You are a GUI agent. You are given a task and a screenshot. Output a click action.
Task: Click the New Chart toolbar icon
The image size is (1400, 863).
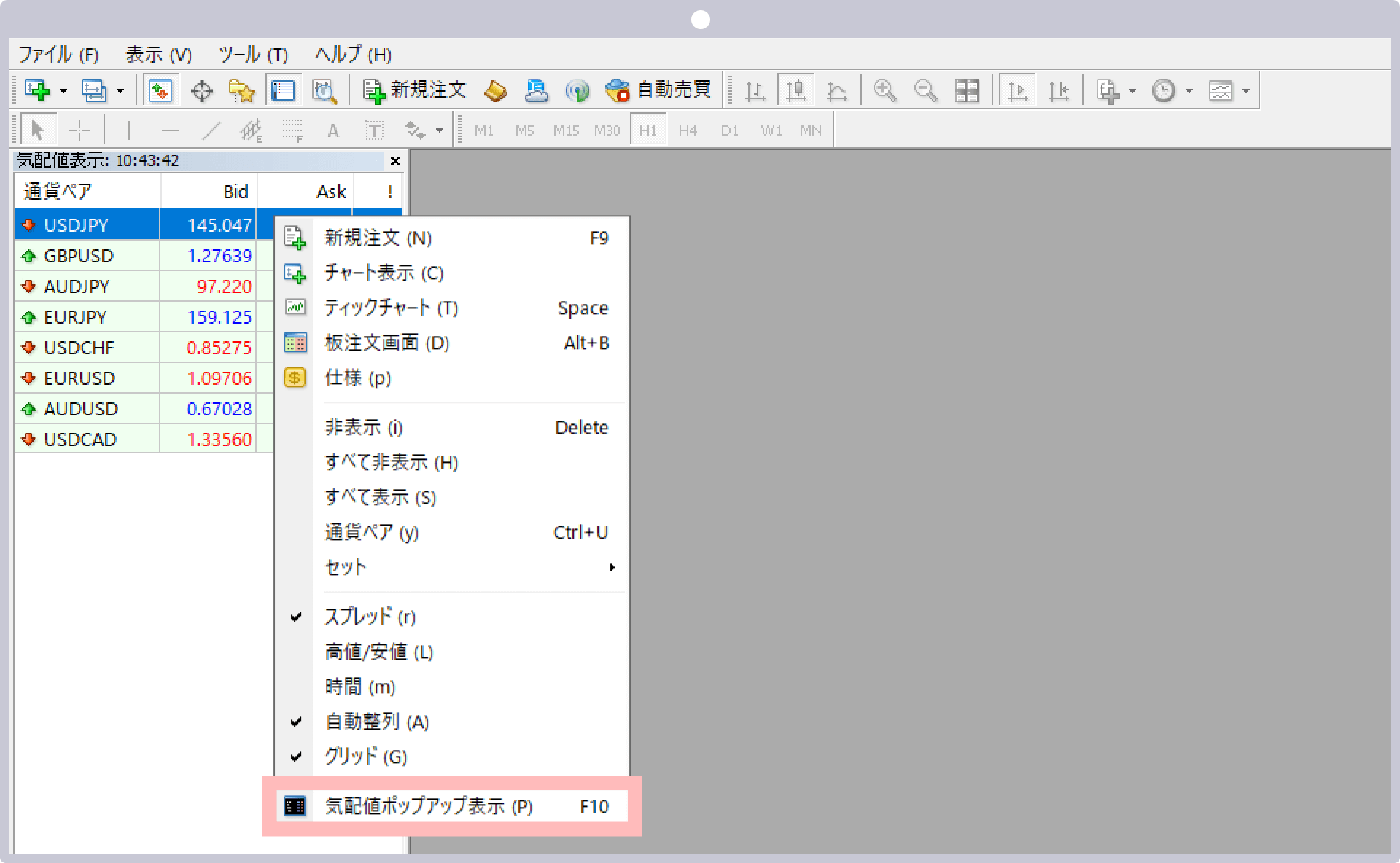pyautogui.click(x=37, y=90)
